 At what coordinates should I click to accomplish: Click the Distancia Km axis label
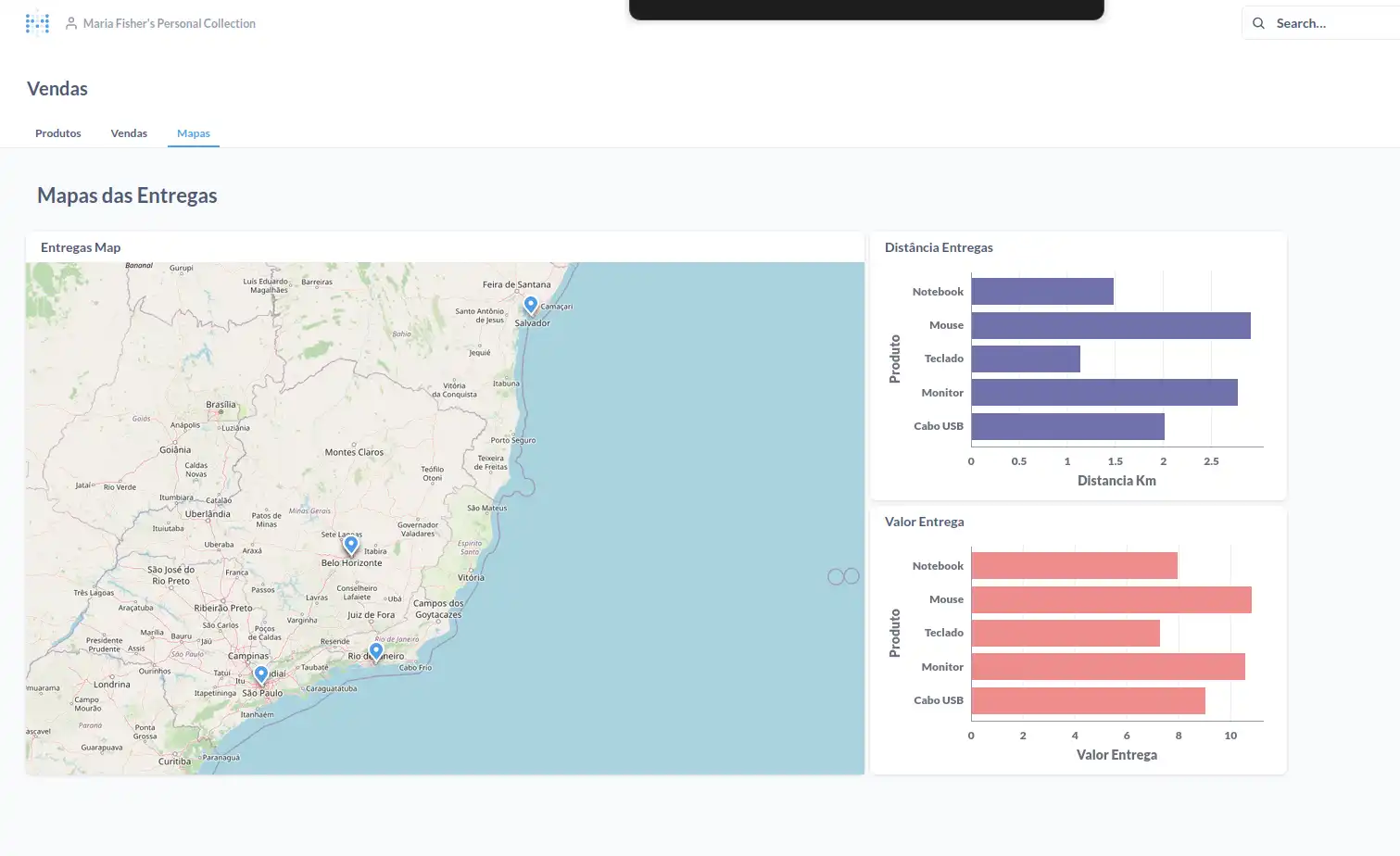point(1116,481)
